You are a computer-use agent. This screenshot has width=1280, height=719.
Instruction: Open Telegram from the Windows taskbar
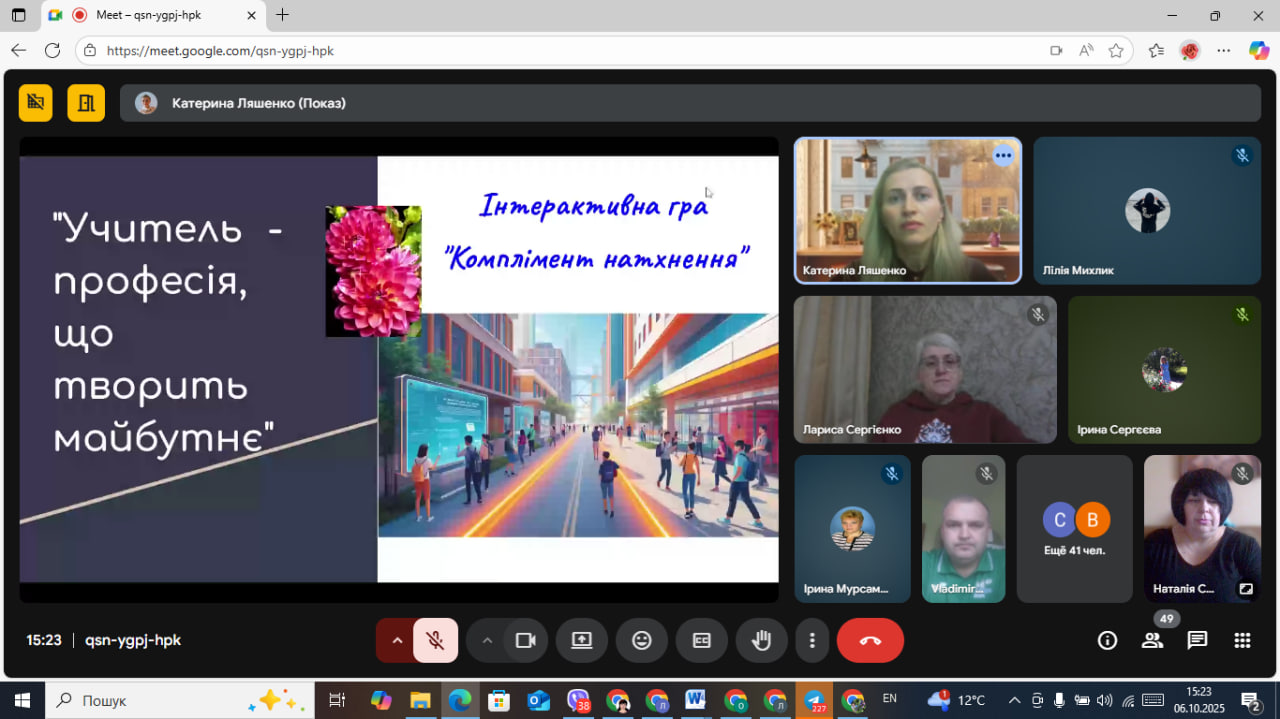[814, 700]
